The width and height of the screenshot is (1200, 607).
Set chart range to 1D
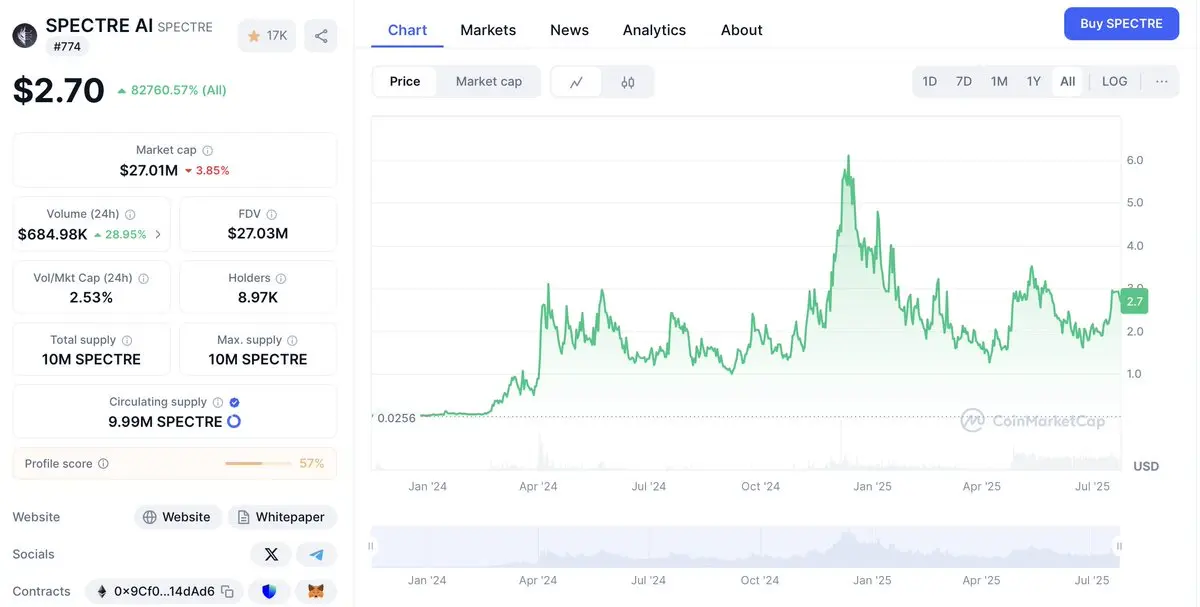click(929, 81)
